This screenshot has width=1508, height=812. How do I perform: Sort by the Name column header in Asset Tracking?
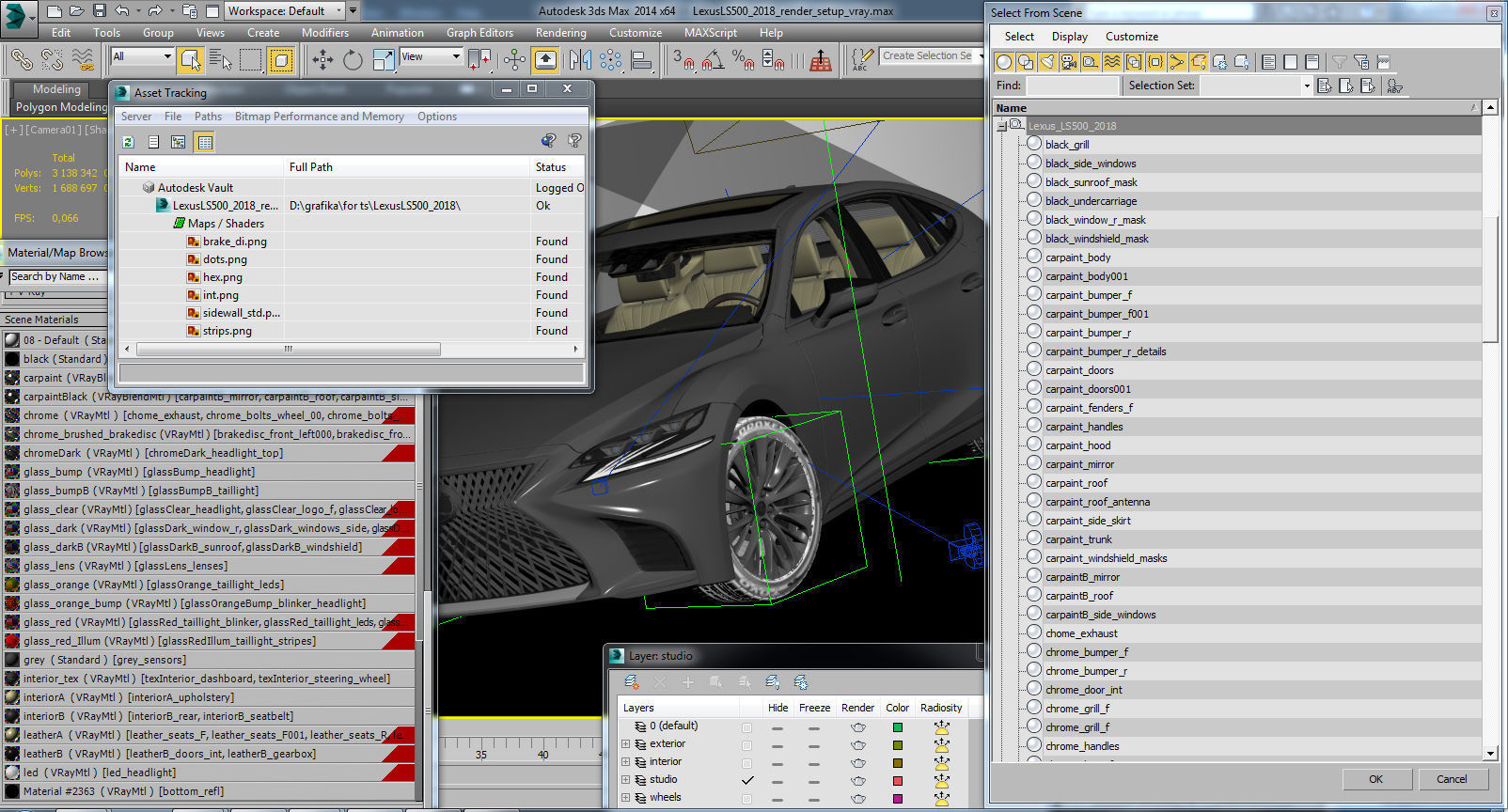[201, 167]
